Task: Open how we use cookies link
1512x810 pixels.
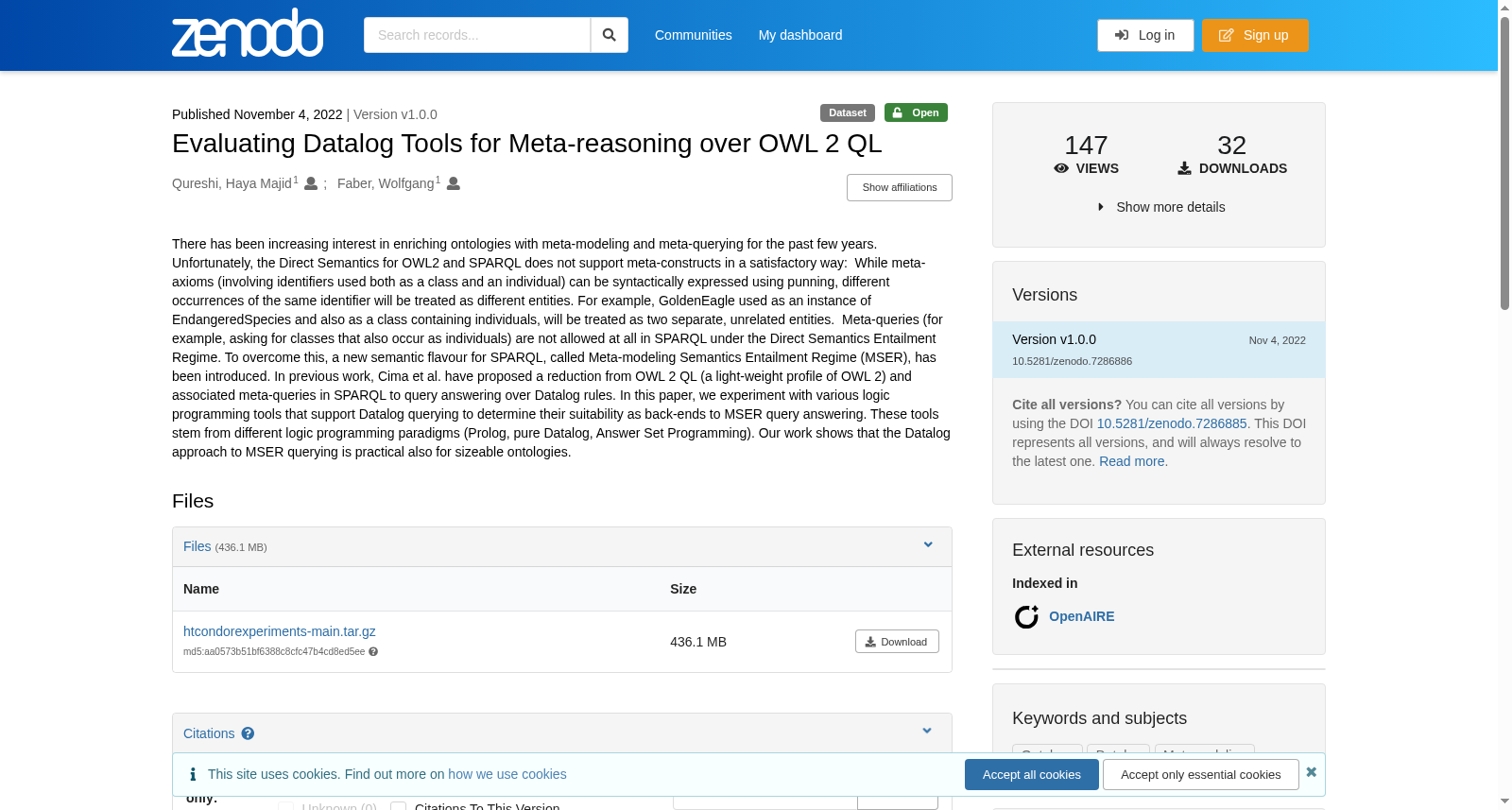Action: point(507,774)
